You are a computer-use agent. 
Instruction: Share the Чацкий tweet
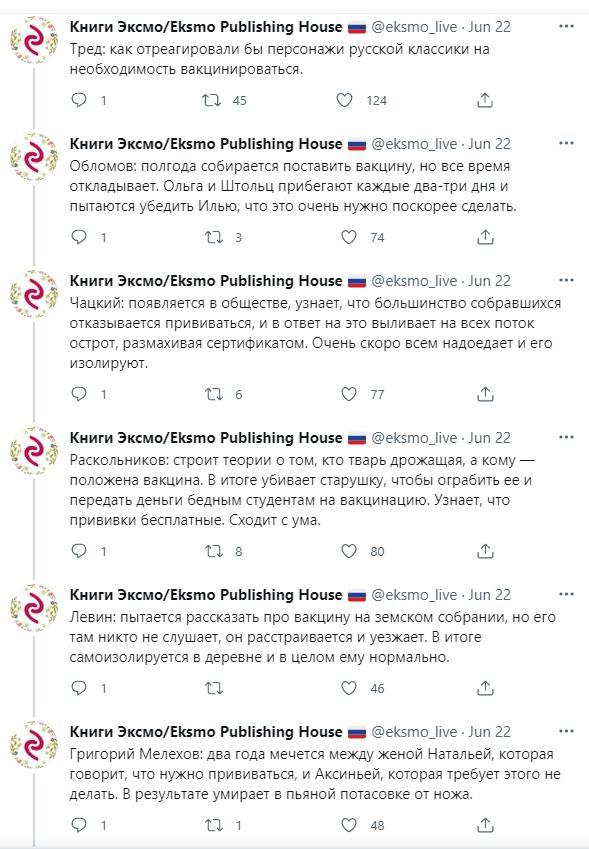(x=485, y=394)
